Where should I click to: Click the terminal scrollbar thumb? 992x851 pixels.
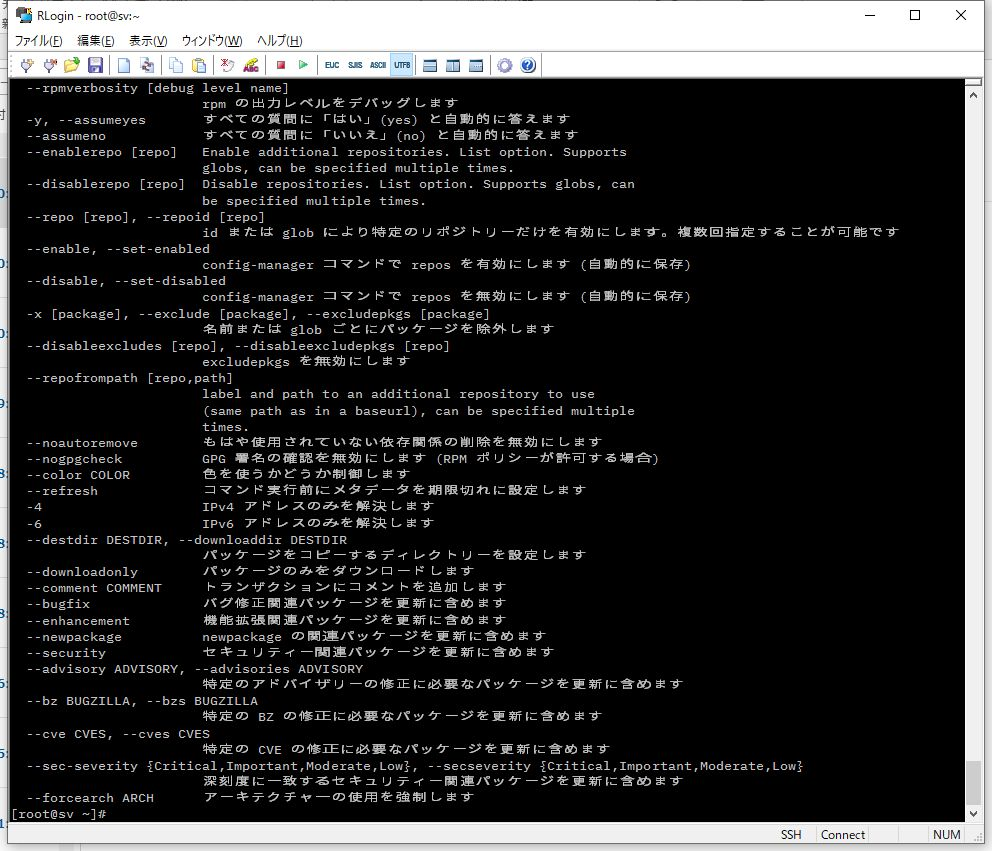[973, 782]
